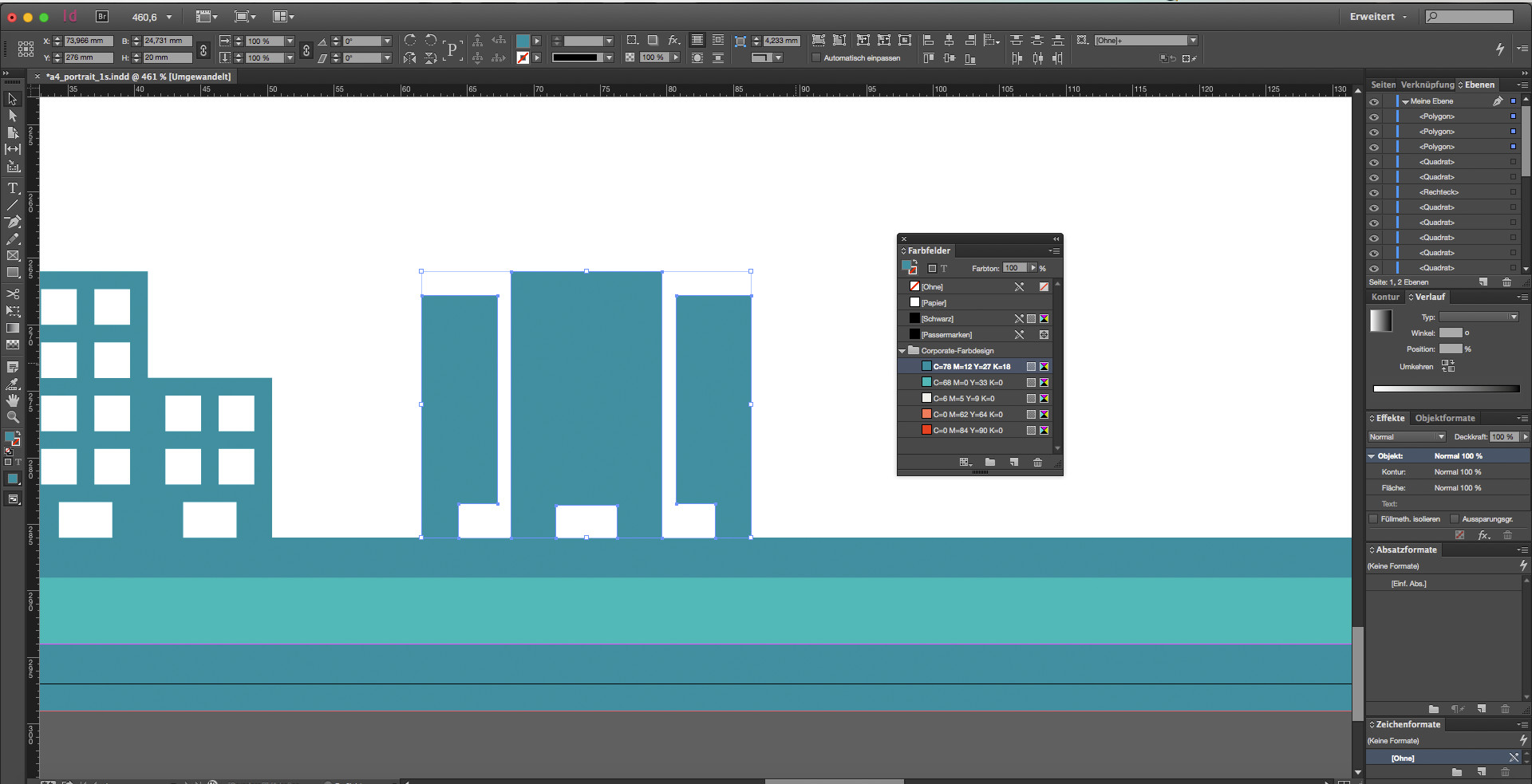Open the Normal blend mode dropdown
Screen dimensions: 1532x784
coord(1406,437)
